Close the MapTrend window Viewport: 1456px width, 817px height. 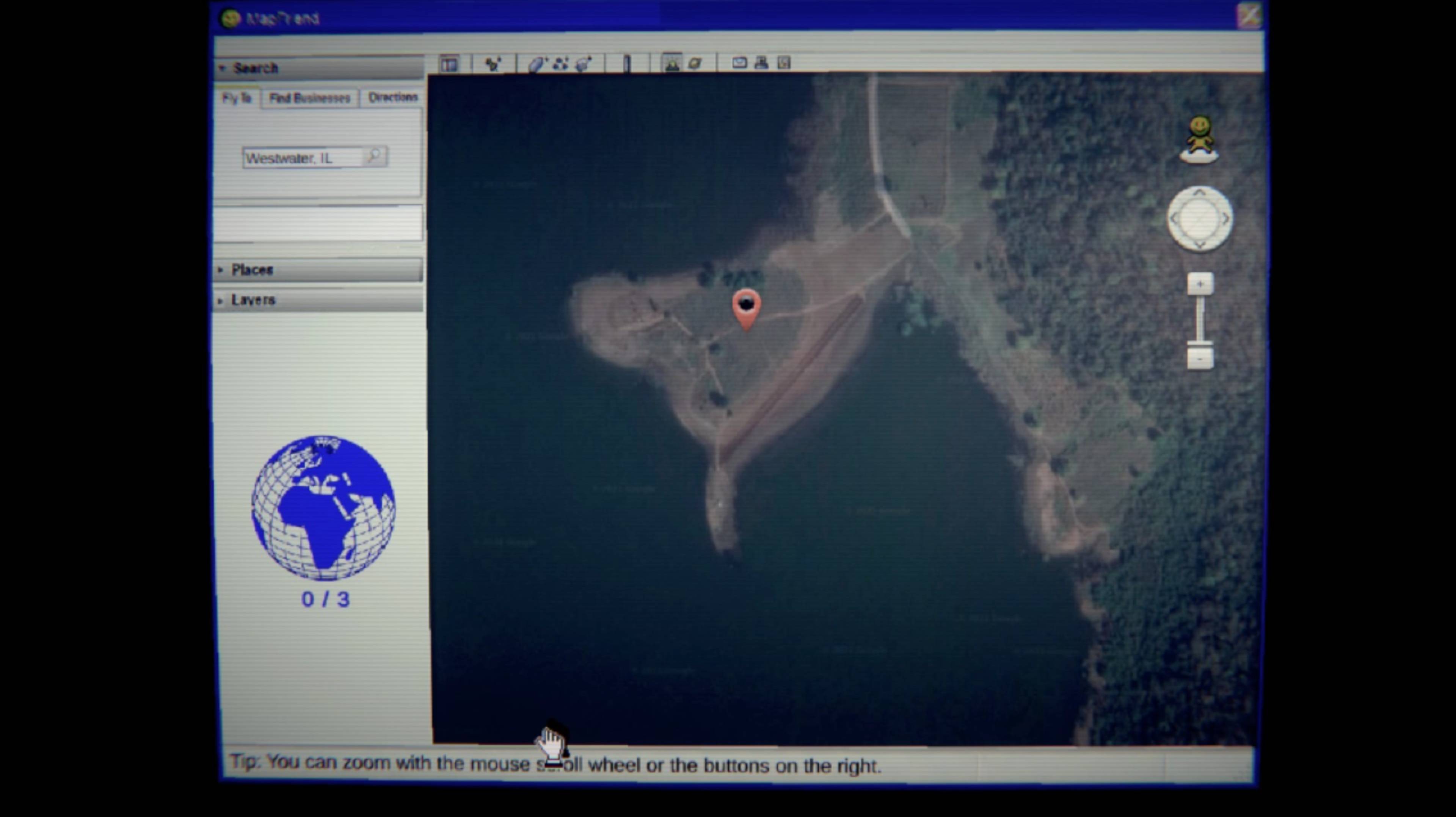1249,16
